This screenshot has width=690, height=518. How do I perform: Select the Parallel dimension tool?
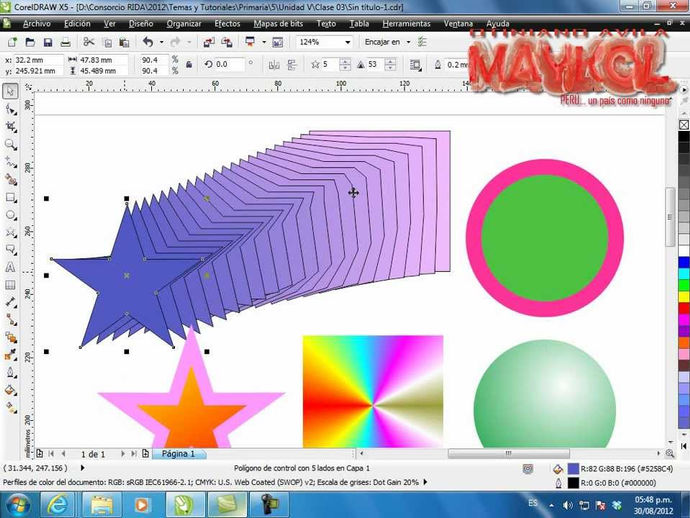pyautogui.click(x=11, y=302)
